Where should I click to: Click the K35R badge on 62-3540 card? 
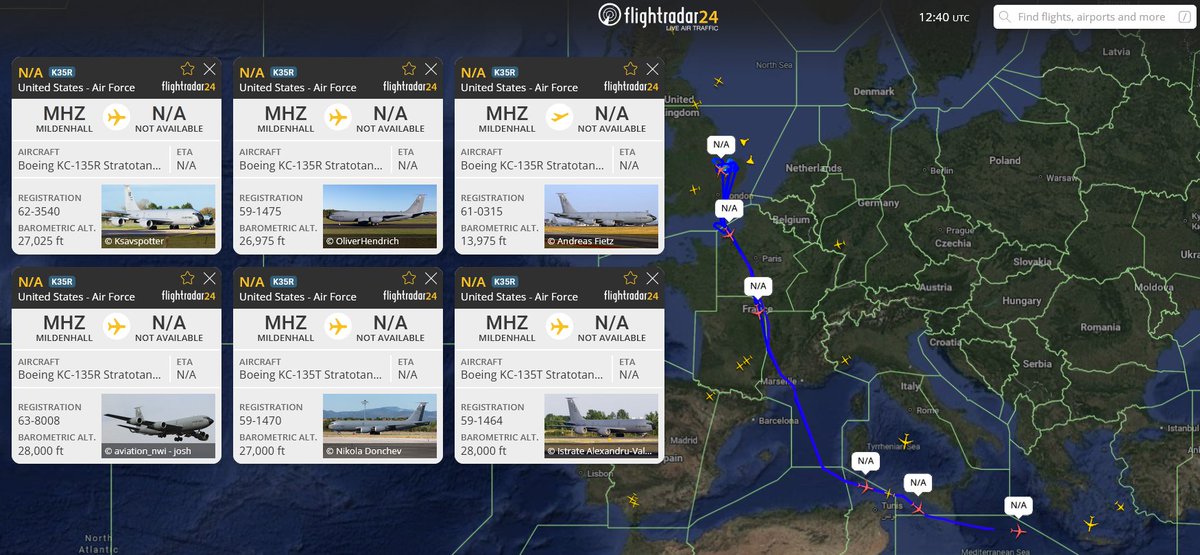(62, 72)
